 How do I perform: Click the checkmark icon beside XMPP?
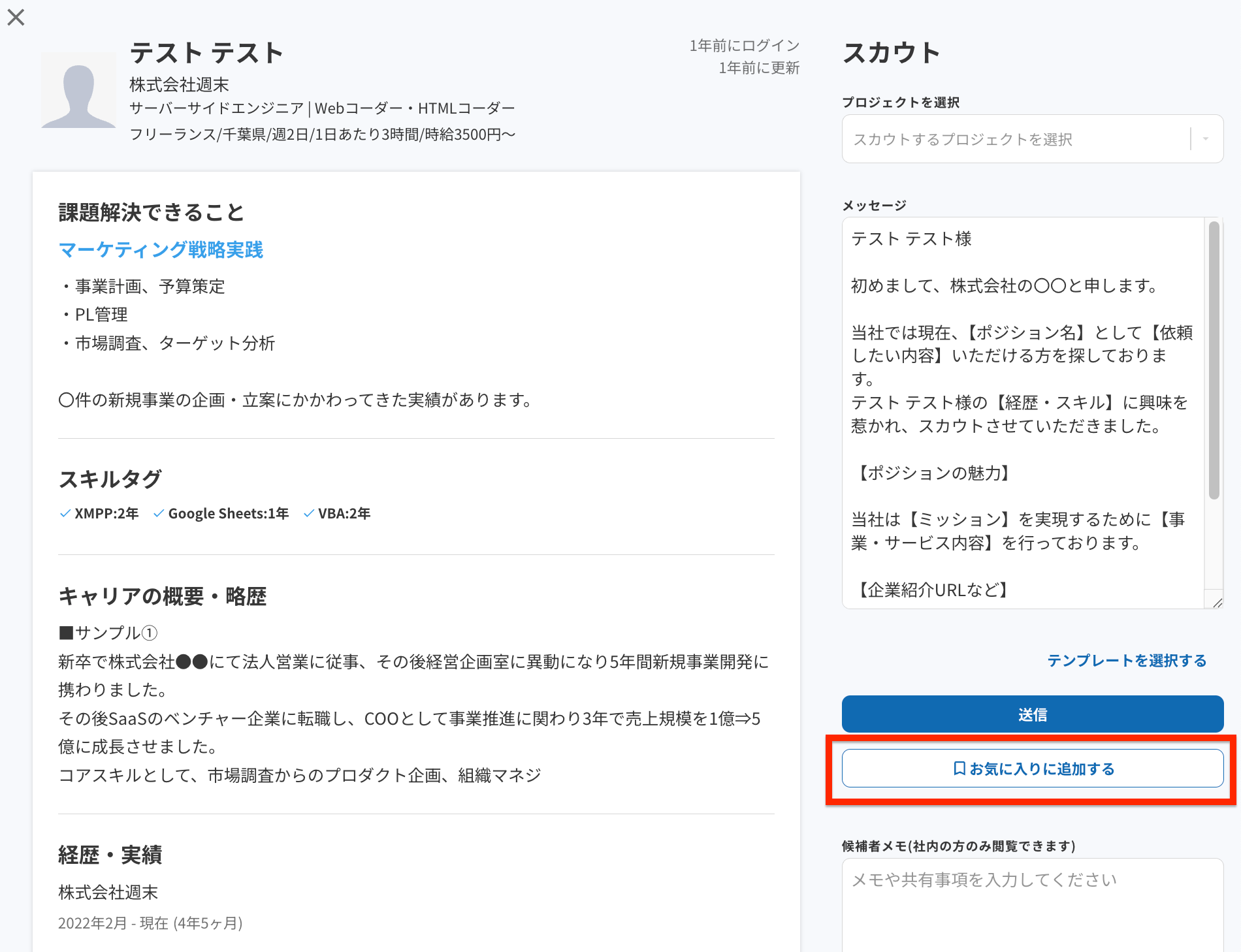point(65,514)
